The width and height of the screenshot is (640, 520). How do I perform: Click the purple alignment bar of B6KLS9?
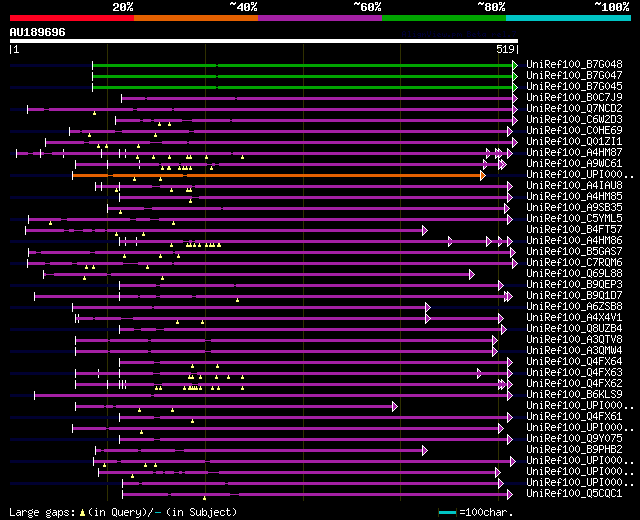pyautogui.click(x=271, y=396)
